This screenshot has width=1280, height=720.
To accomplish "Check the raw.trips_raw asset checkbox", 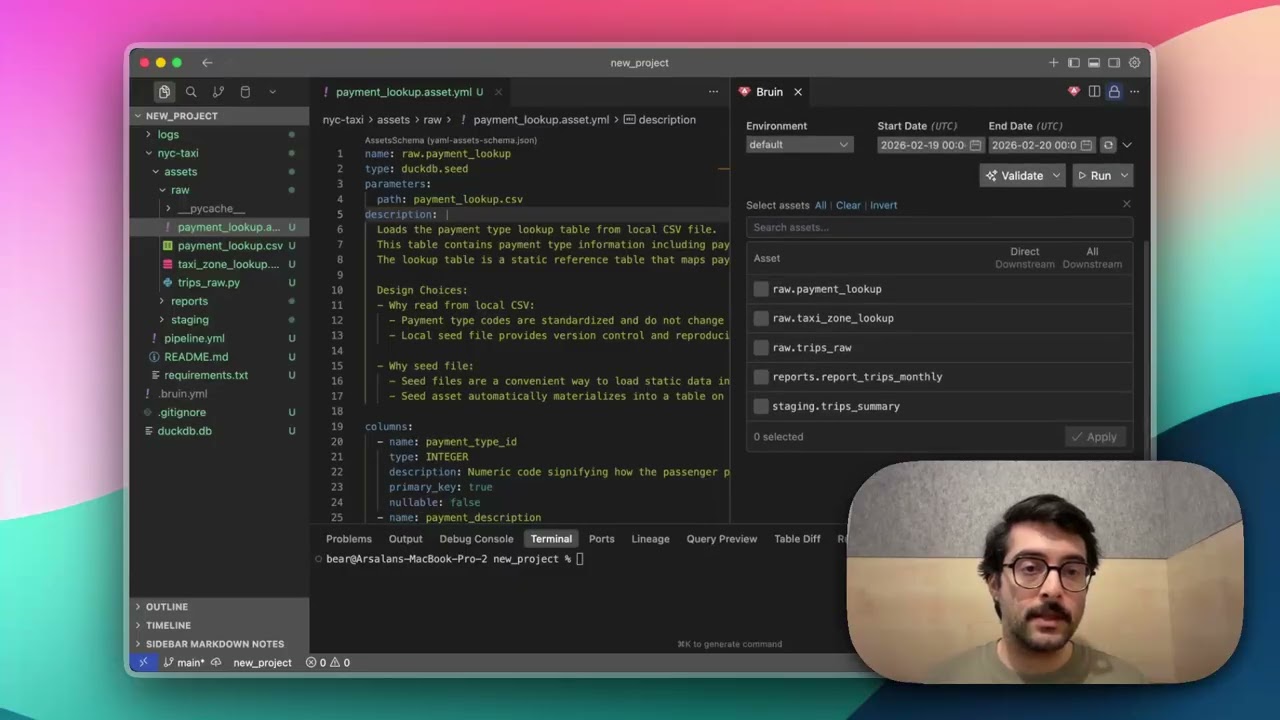I will [x=761, y=348].
